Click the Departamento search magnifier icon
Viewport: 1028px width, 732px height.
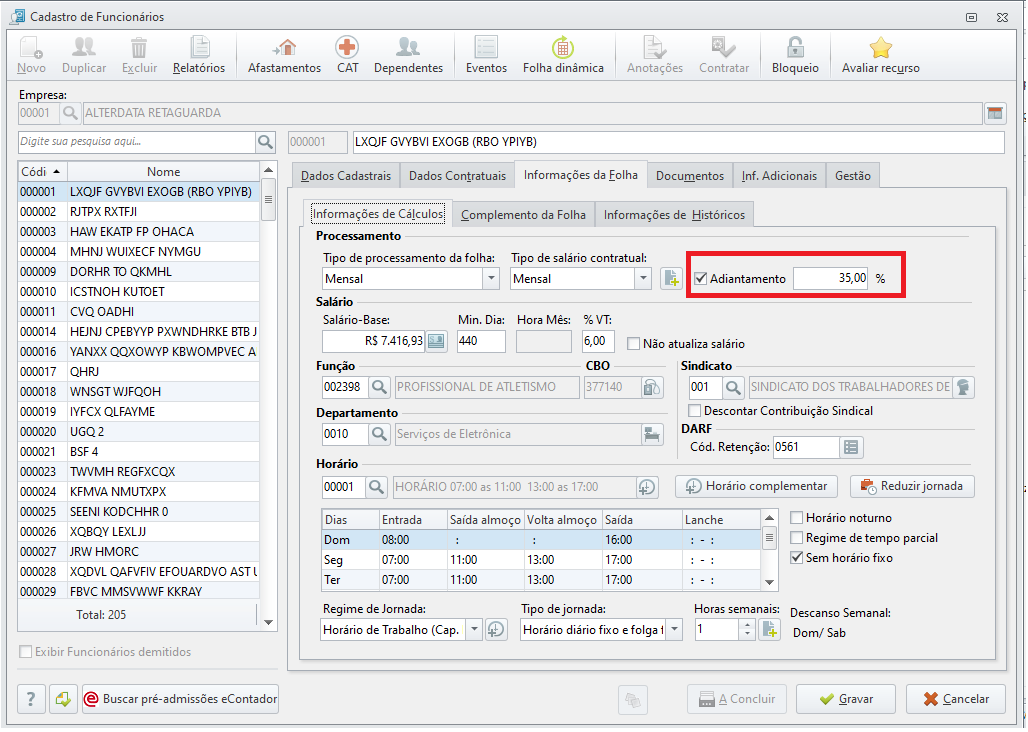(x=379, y=434)
